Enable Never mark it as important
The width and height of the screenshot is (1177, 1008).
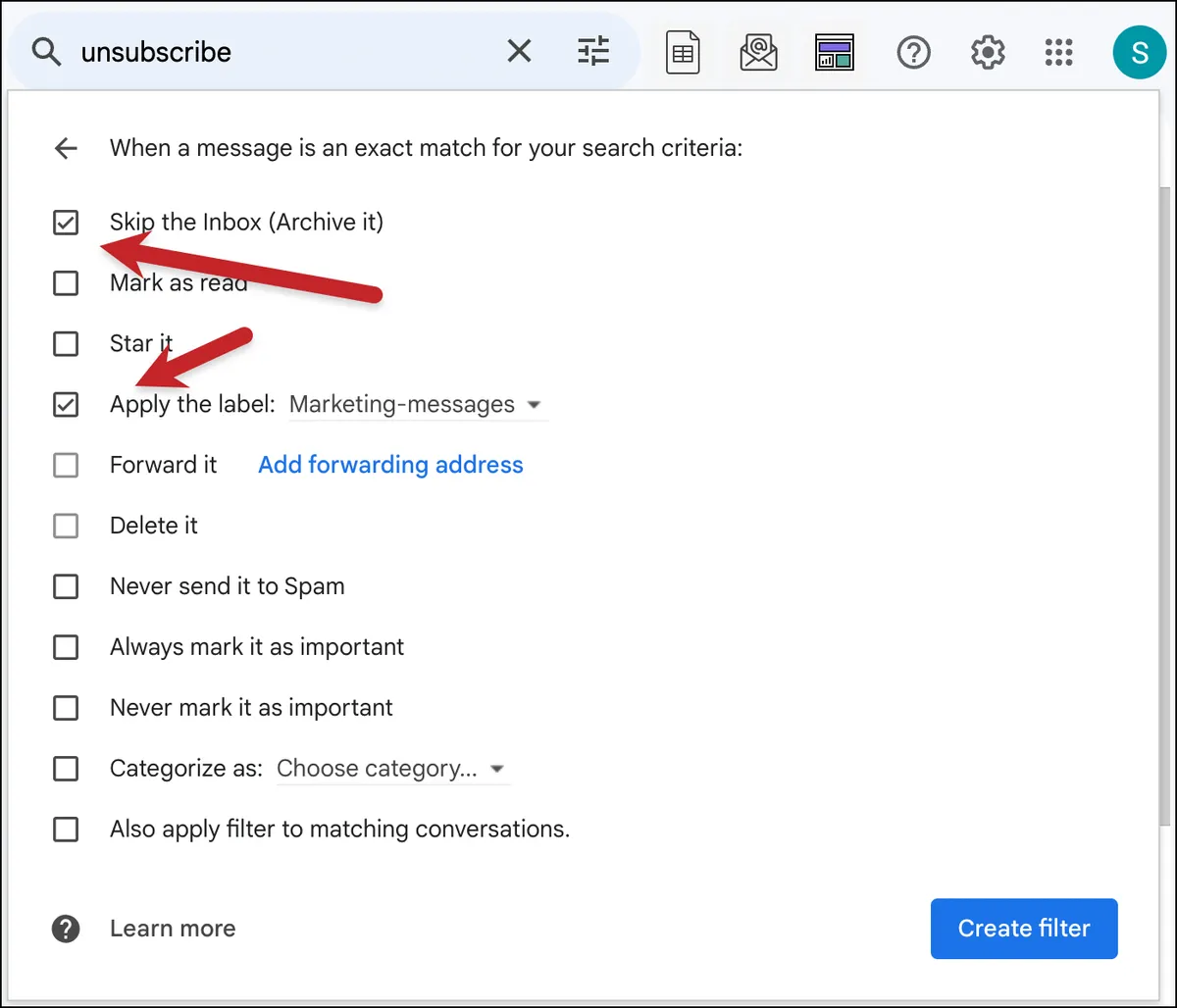point(66,708)
